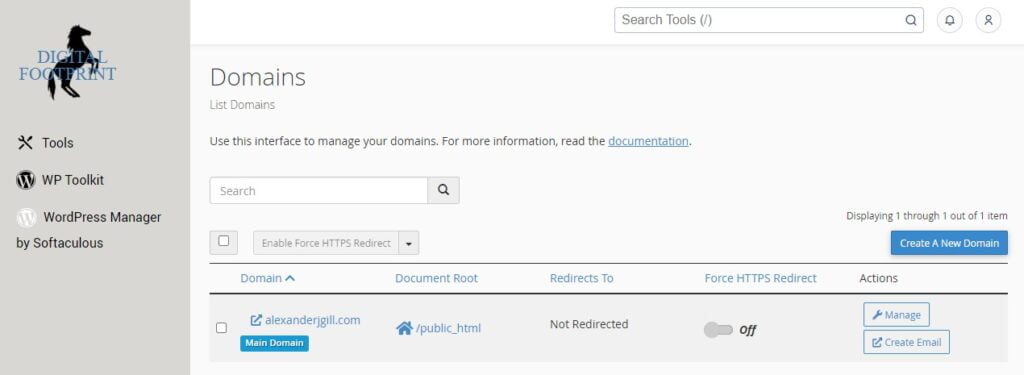Open the documentation link
Screen dimensions: 1024x375
click(648, 140)
